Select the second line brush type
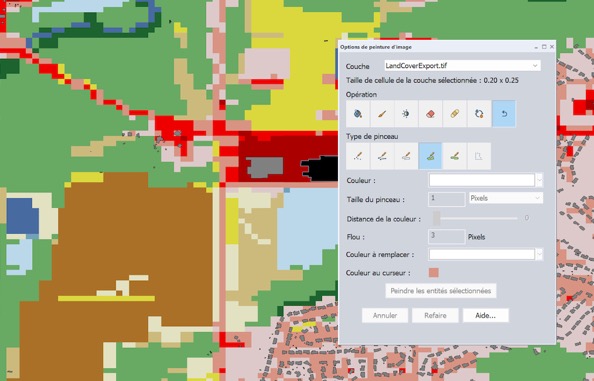 [382, 156]
